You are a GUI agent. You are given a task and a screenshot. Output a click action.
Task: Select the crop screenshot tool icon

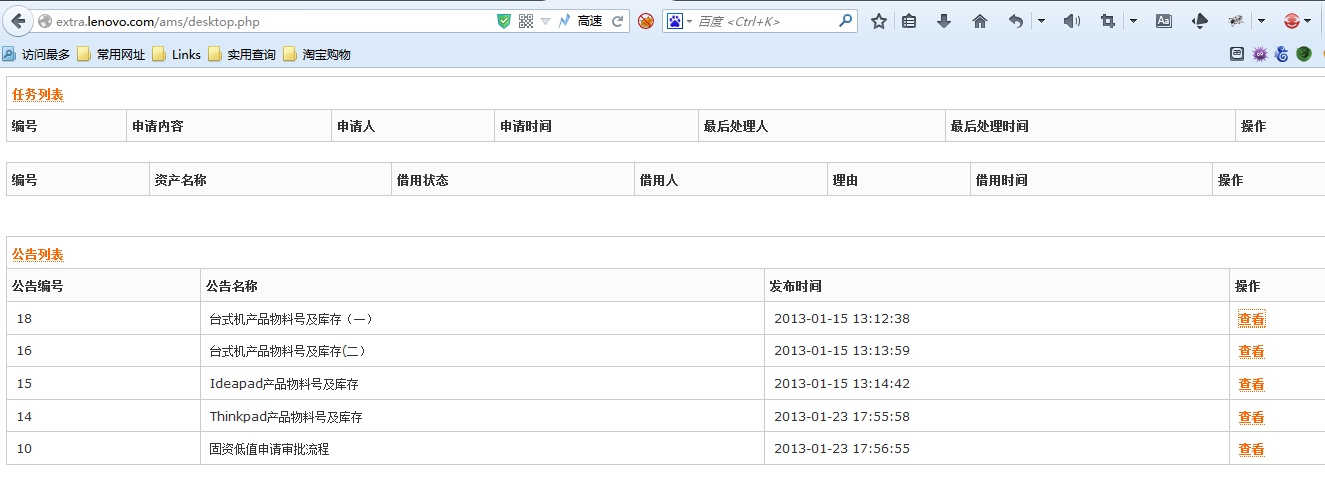(x=1108, y=21)
